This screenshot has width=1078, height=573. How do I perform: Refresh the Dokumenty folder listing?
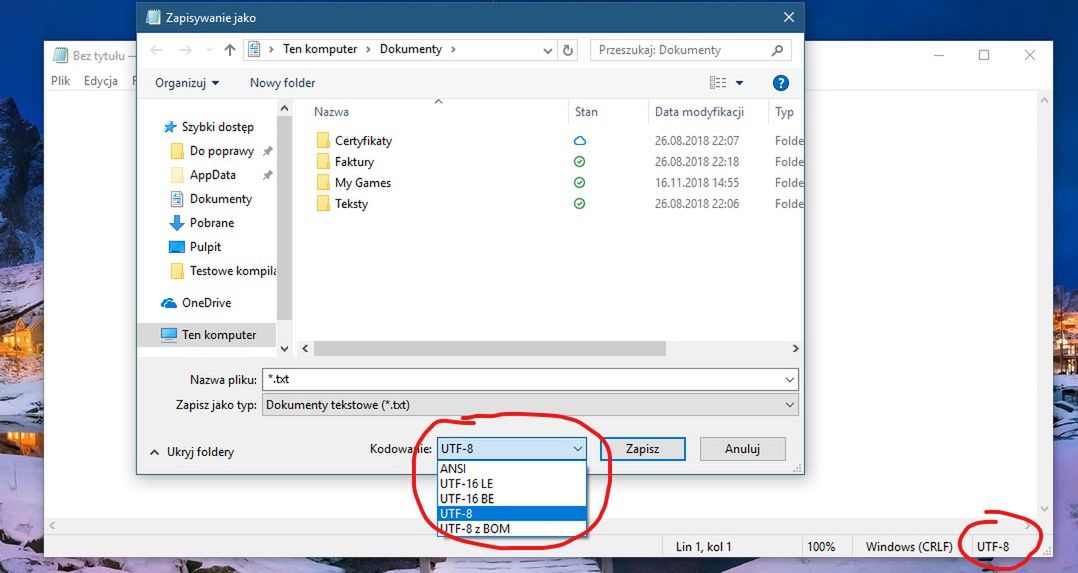tap(568, 50)
